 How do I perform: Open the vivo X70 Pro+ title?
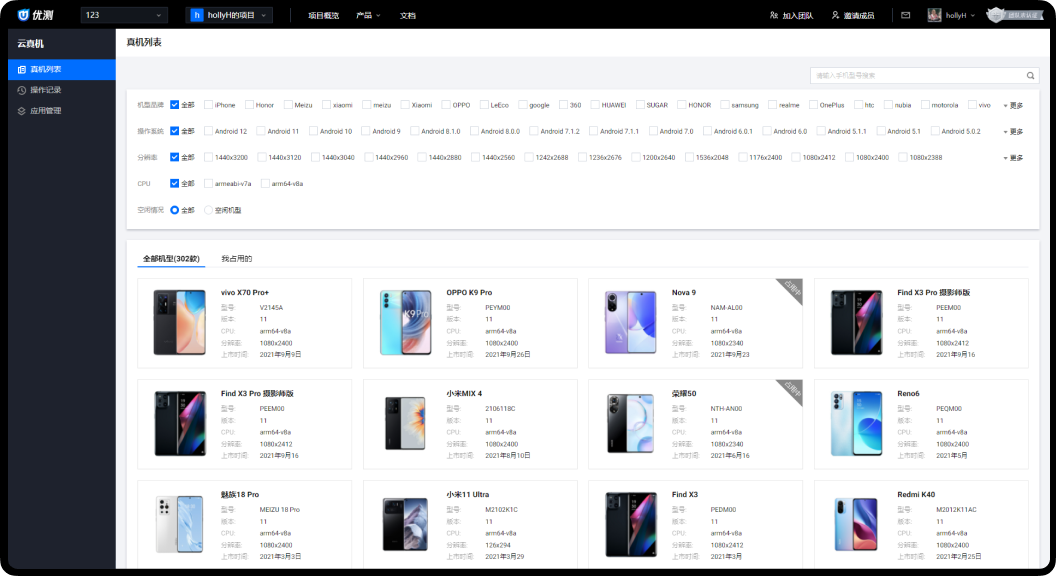[x=244, y=292]
